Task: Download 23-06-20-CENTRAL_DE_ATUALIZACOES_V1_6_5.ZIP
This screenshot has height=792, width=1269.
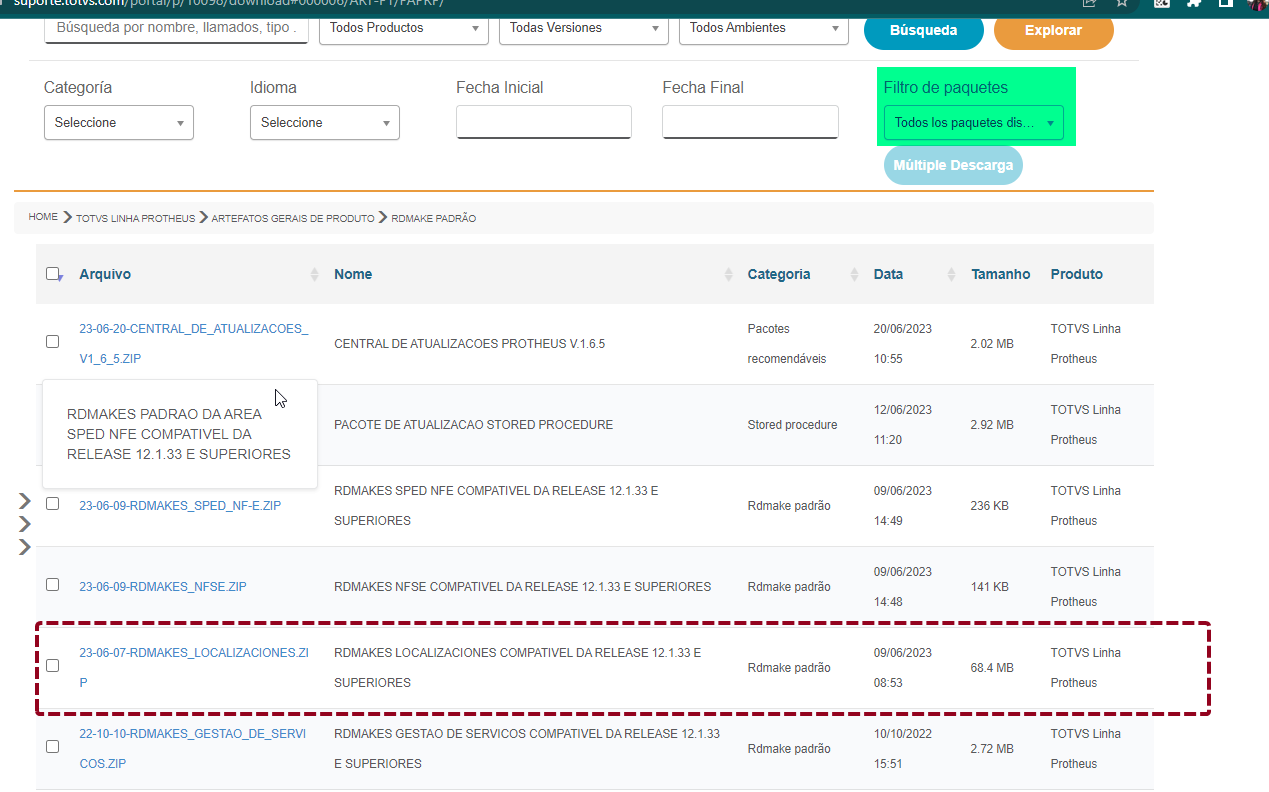Action: tap(194, 343)
